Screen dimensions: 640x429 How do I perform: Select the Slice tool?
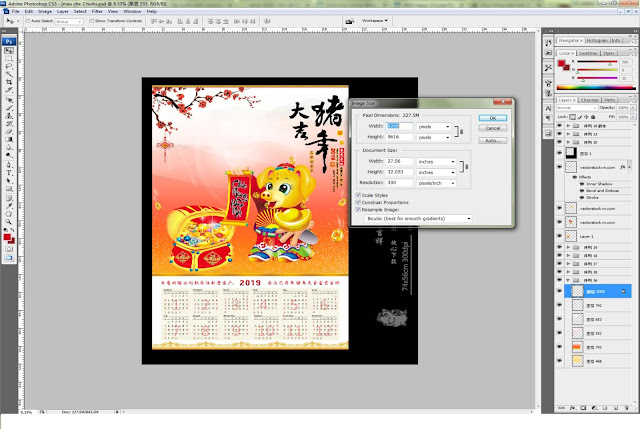pyautogui.click(x=9, y=90)
